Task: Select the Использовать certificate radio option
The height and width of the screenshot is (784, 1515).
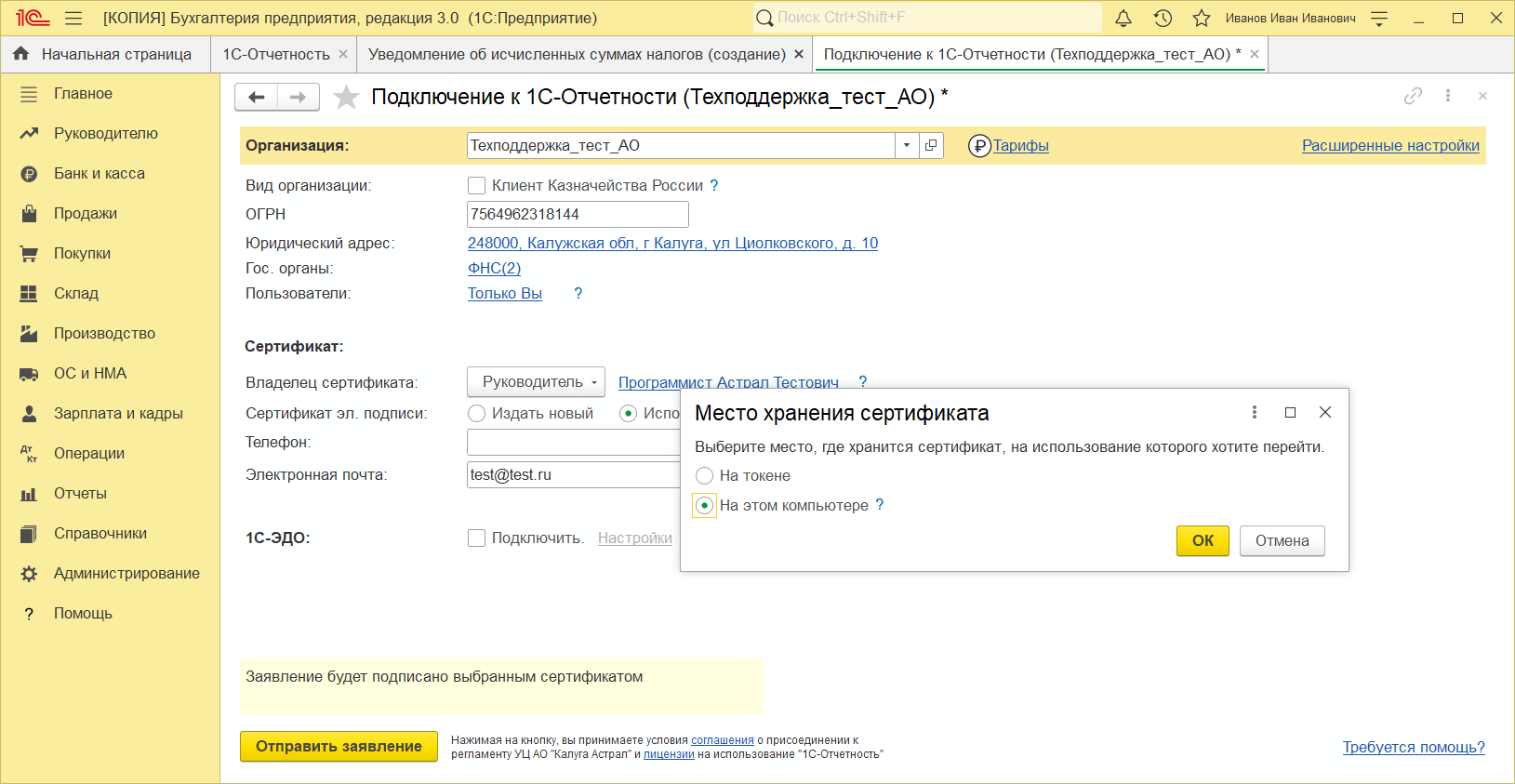Action: click(x=628, y=413)
